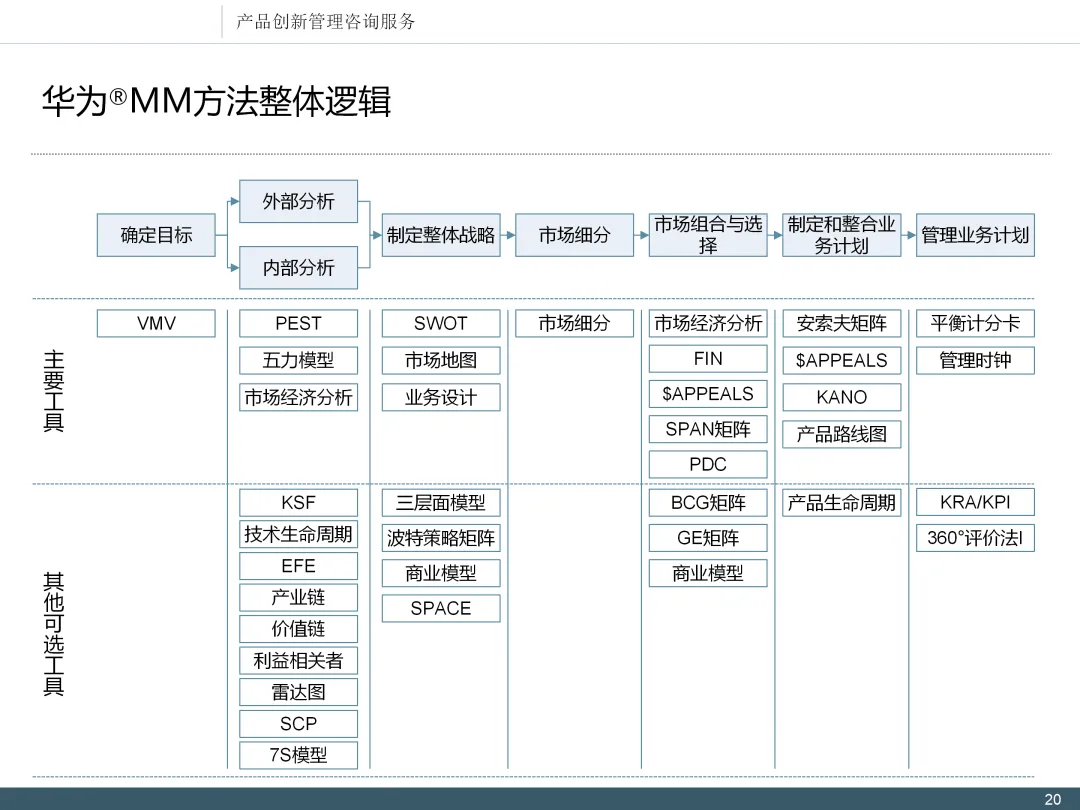The height and width of the screenshot is (810, 1080).
Task: Click the 市场组合与选择 process box
Action: point(708,235)
